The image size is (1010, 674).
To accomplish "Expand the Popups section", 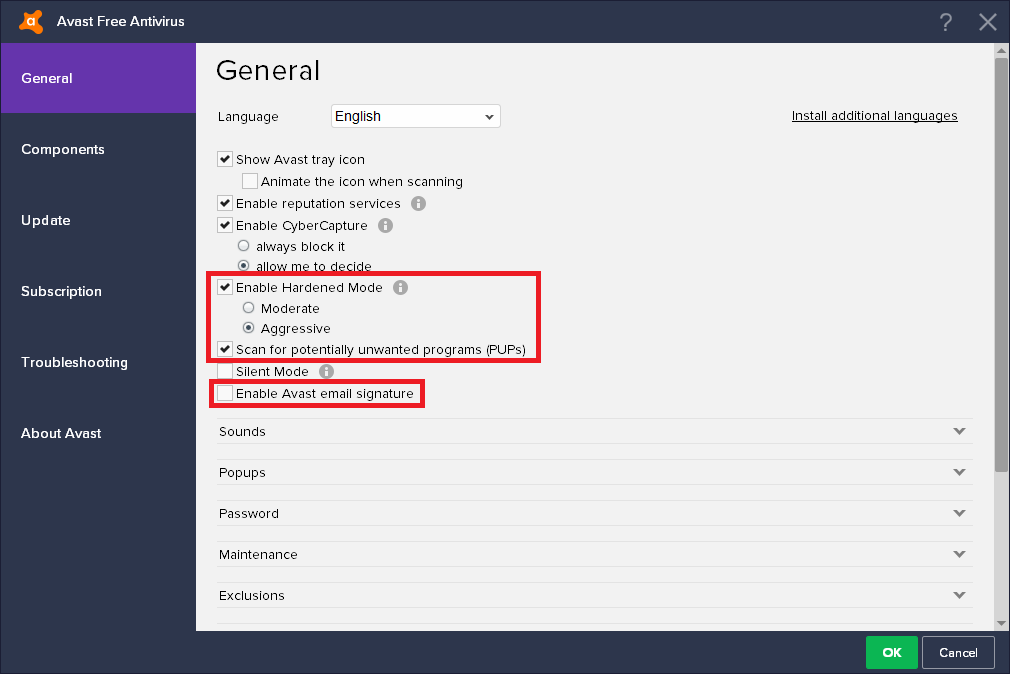I will (x=594, y=473).
